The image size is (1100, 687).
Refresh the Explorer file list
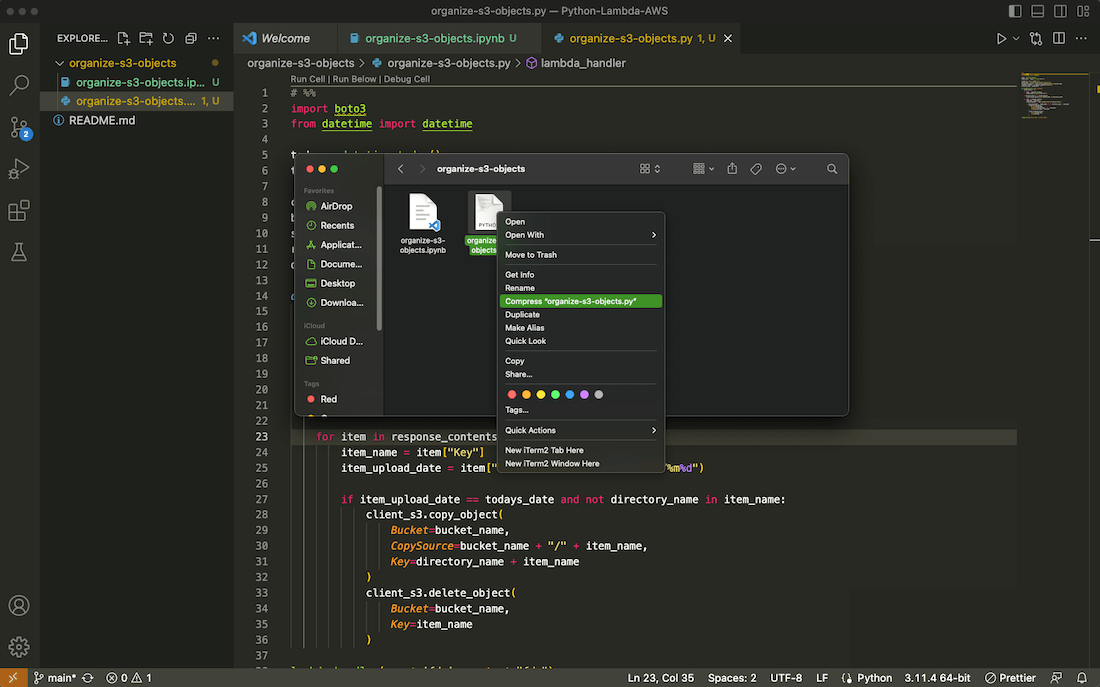coord(168,39)
